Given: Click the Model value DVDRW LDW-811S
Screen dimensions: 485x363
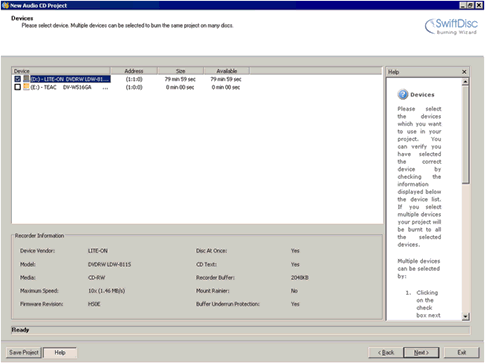Looking at the screenshot, I should pos(109,264).
